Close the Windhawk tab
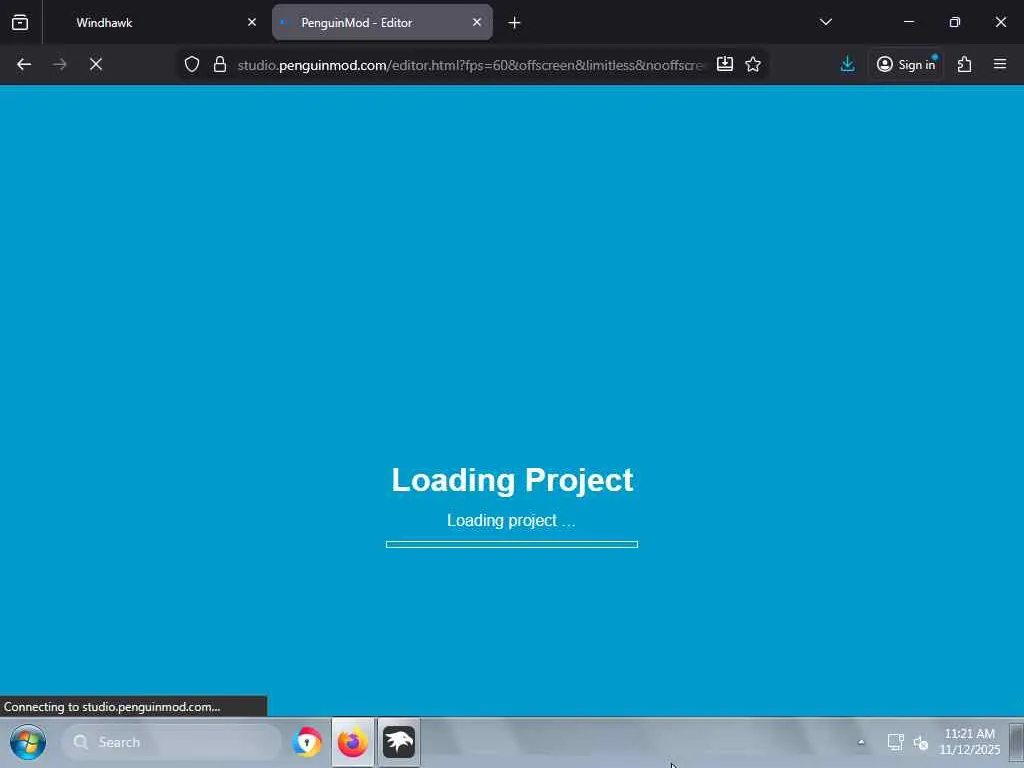Screen dimensions: 1024x768 [x=252, y=22]
